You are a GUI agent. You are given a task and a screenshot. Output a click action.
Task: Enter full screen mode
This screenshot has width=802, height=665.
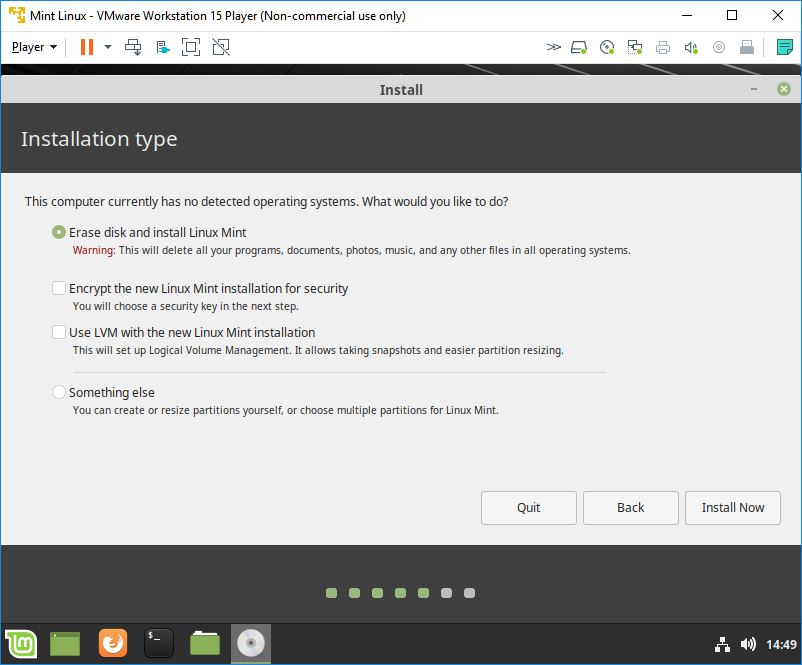191,47
